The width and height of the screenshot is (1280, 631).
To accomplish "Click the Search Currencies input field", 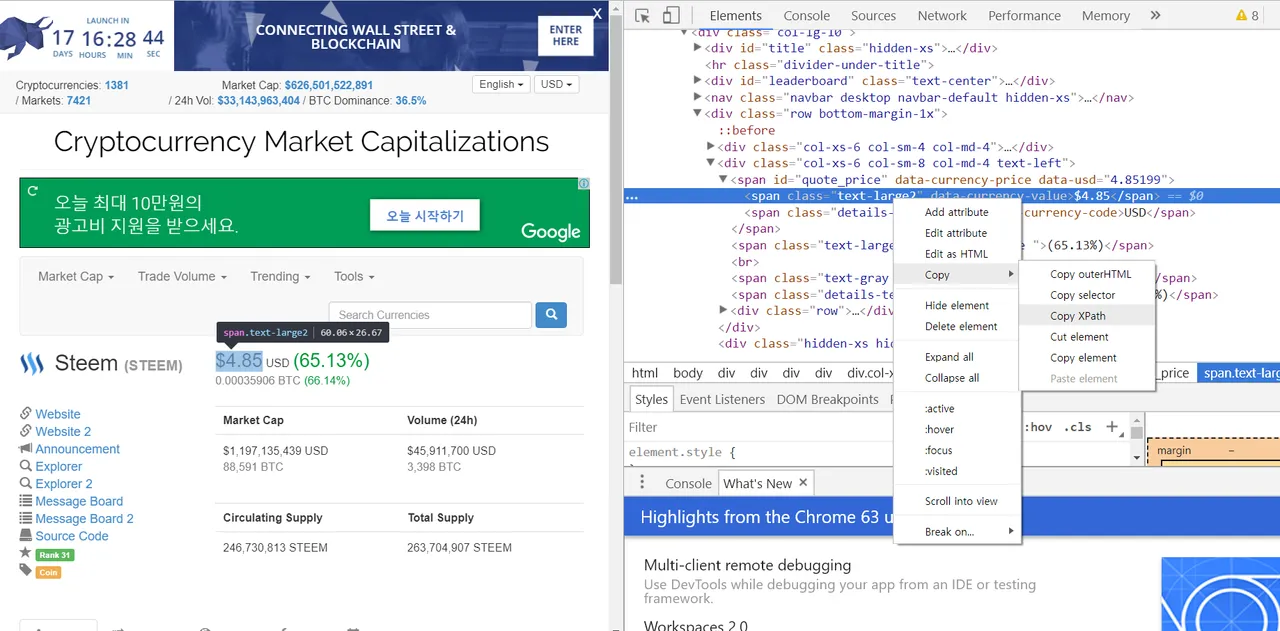I will [430, 315].
